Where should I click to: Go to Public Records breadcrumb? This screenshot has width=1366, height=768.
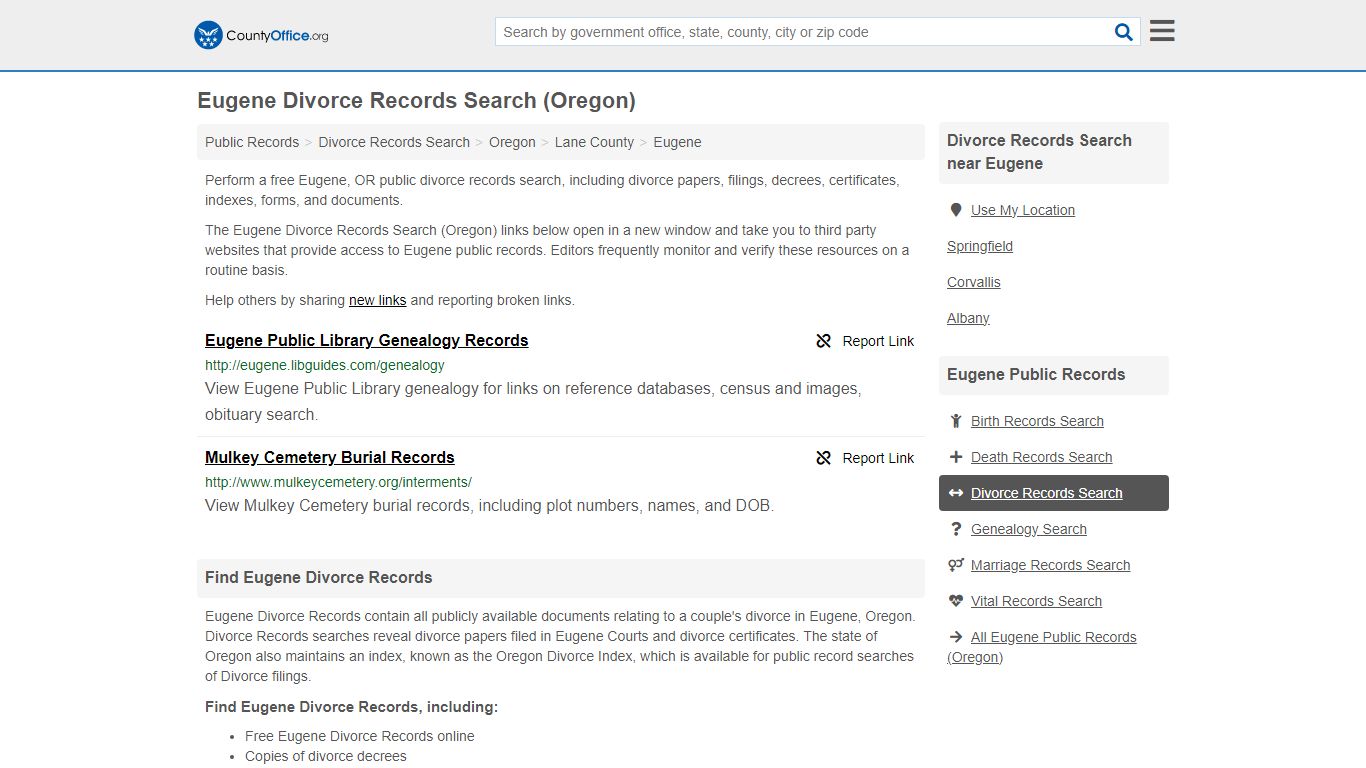pos(252,142)
